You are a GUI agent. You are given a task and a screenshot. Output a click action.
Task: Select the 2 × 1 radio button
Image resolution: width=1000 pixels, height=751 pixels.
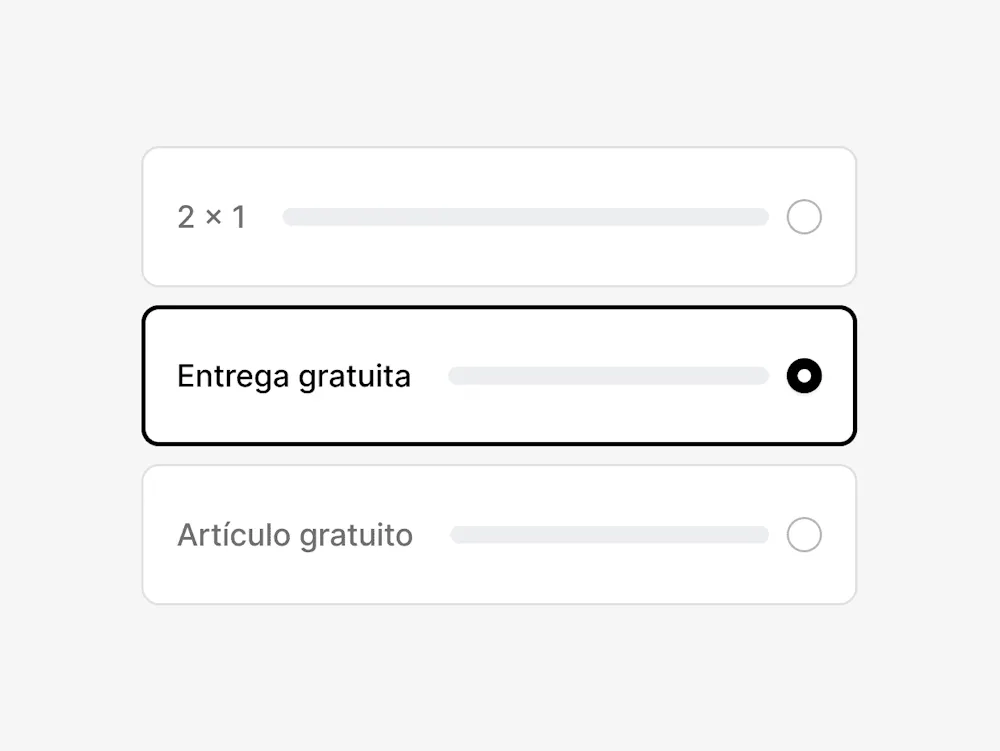pos(804,217)
